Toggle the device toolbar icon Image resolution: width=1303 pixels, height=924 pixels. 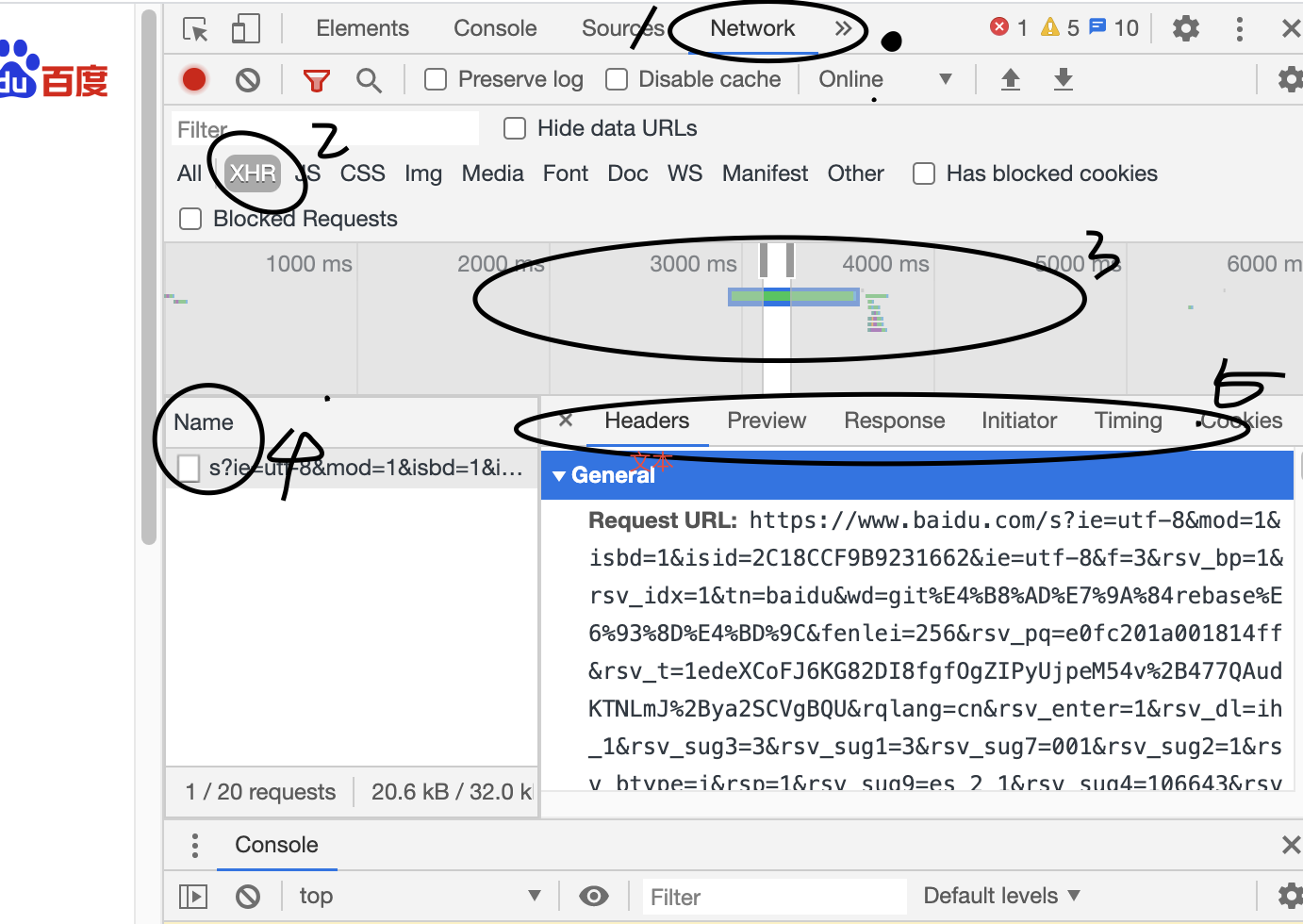(x=245, y=28)
